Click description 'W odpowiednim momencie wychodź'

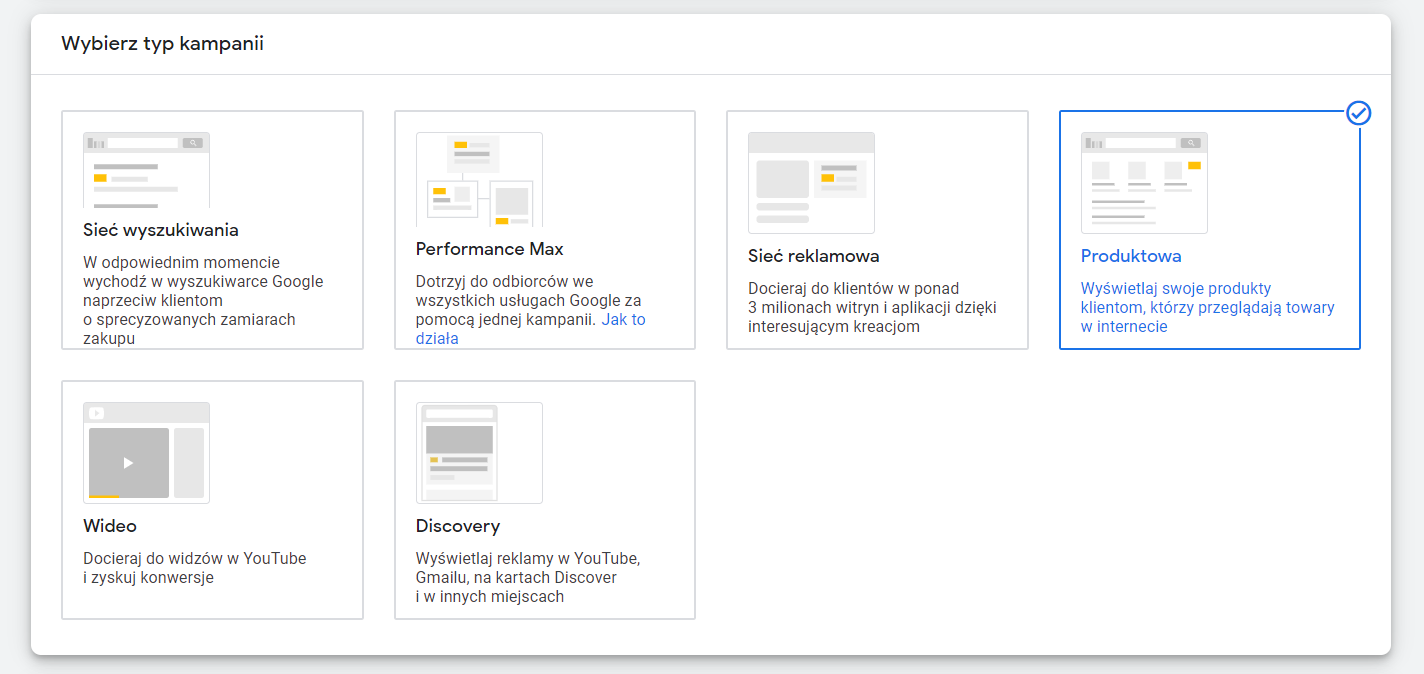(203, 300)
